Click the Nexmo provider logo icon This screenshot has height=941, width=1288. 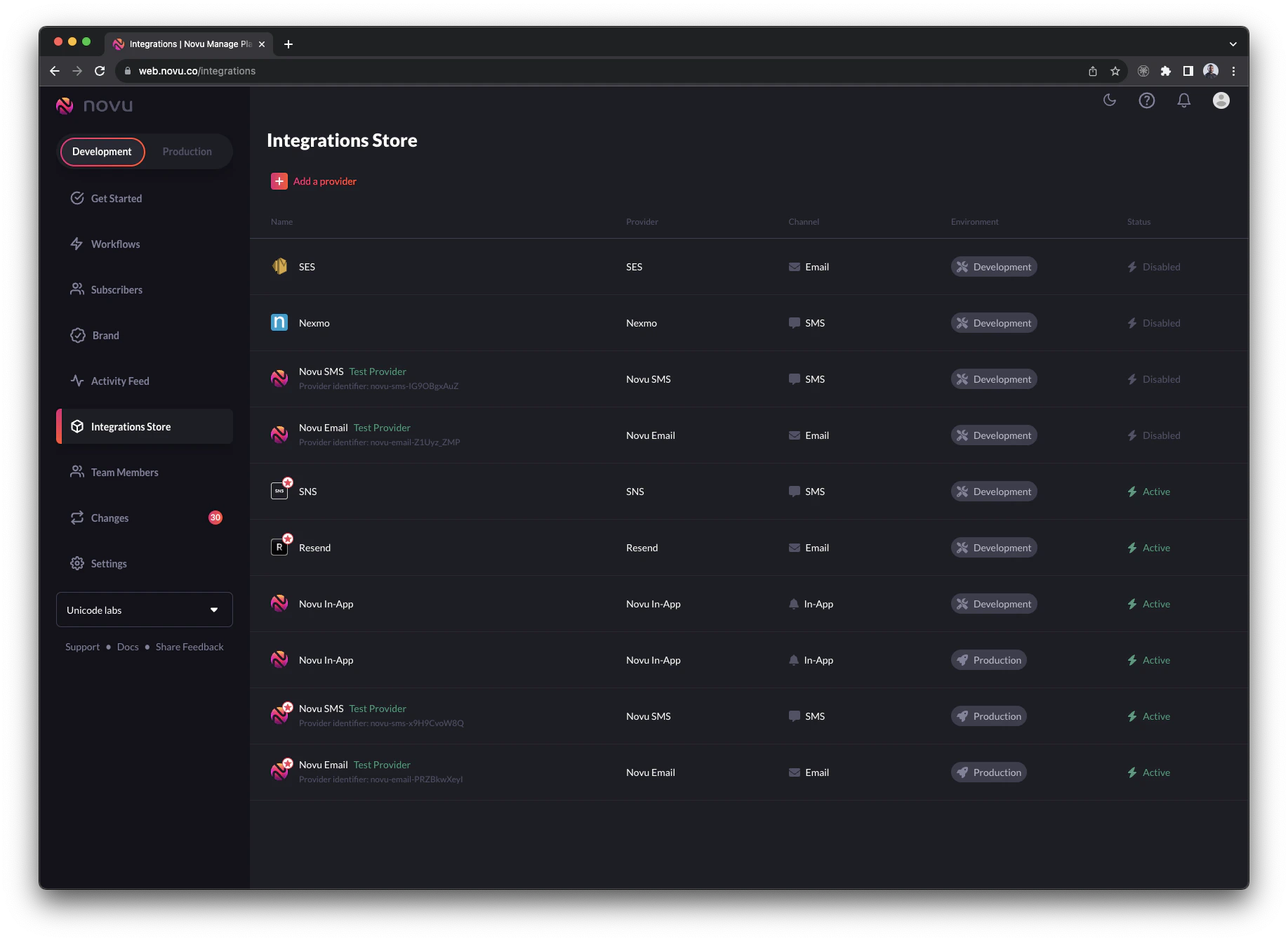point(279,322)
